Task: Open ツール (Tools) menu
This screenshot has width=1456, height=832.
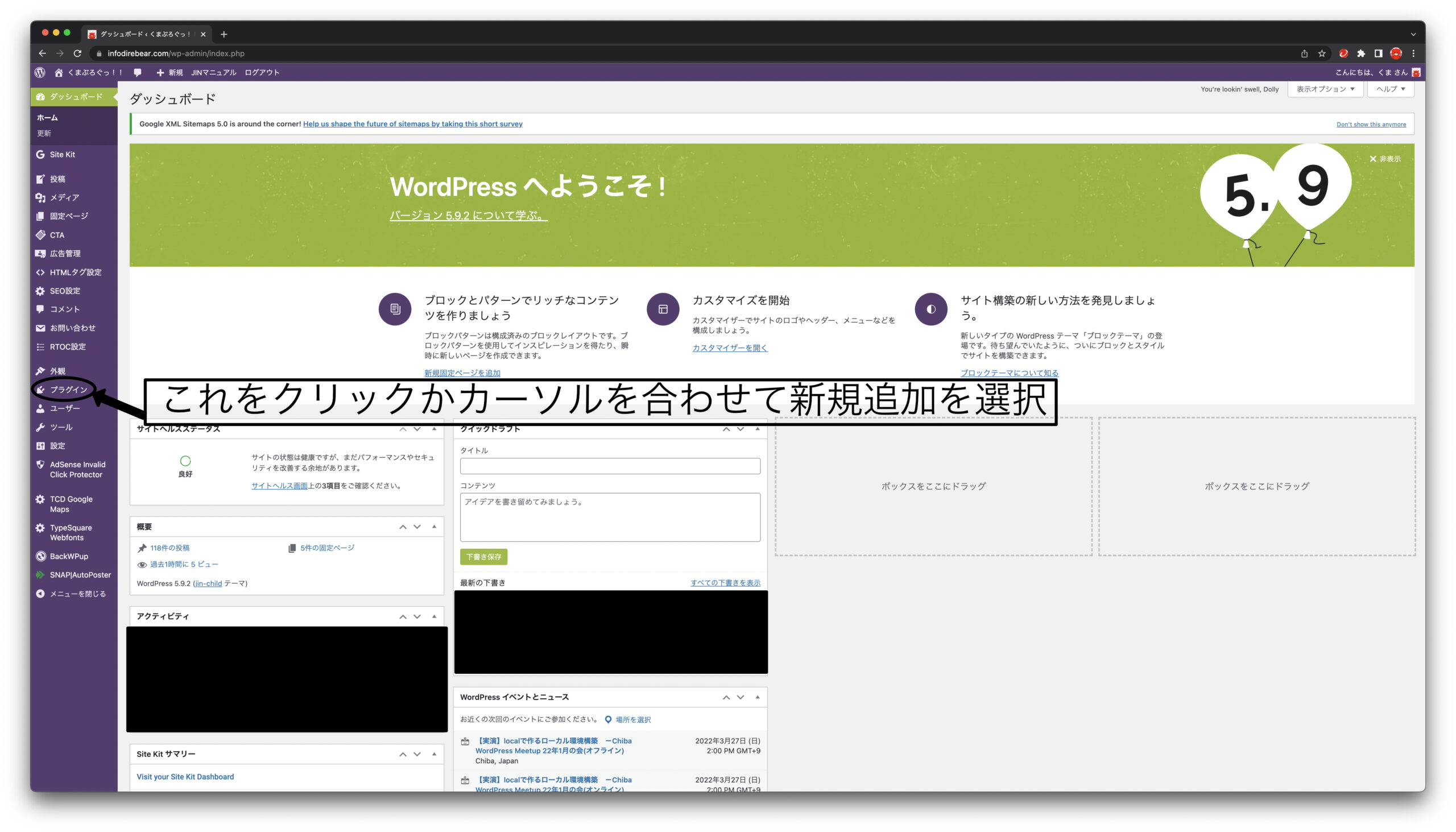Action: click(x=60, y=428)
